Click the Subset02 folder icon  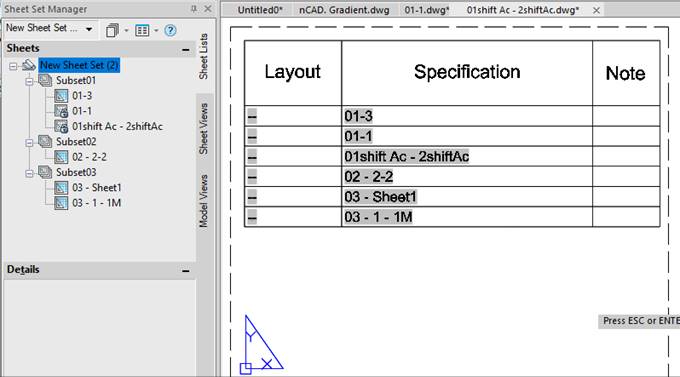45,141
